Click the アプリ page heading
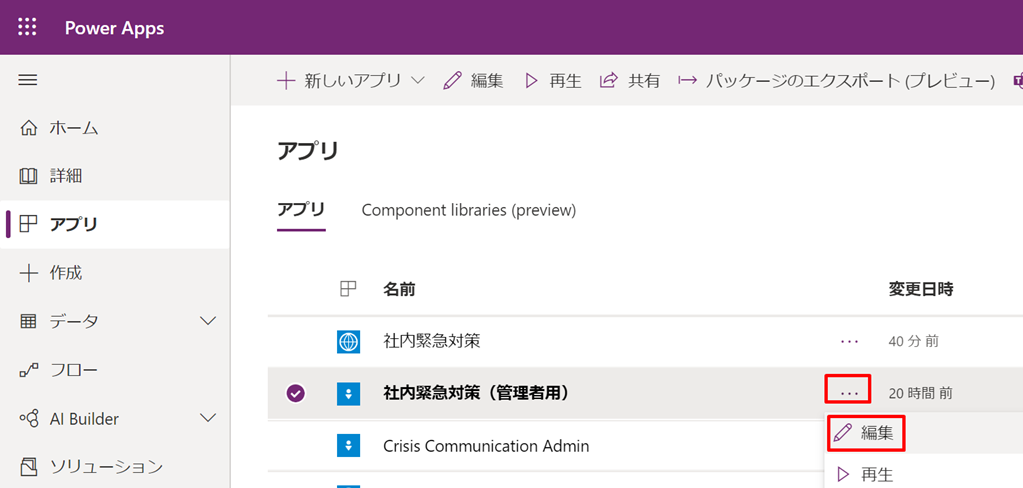 308,151
